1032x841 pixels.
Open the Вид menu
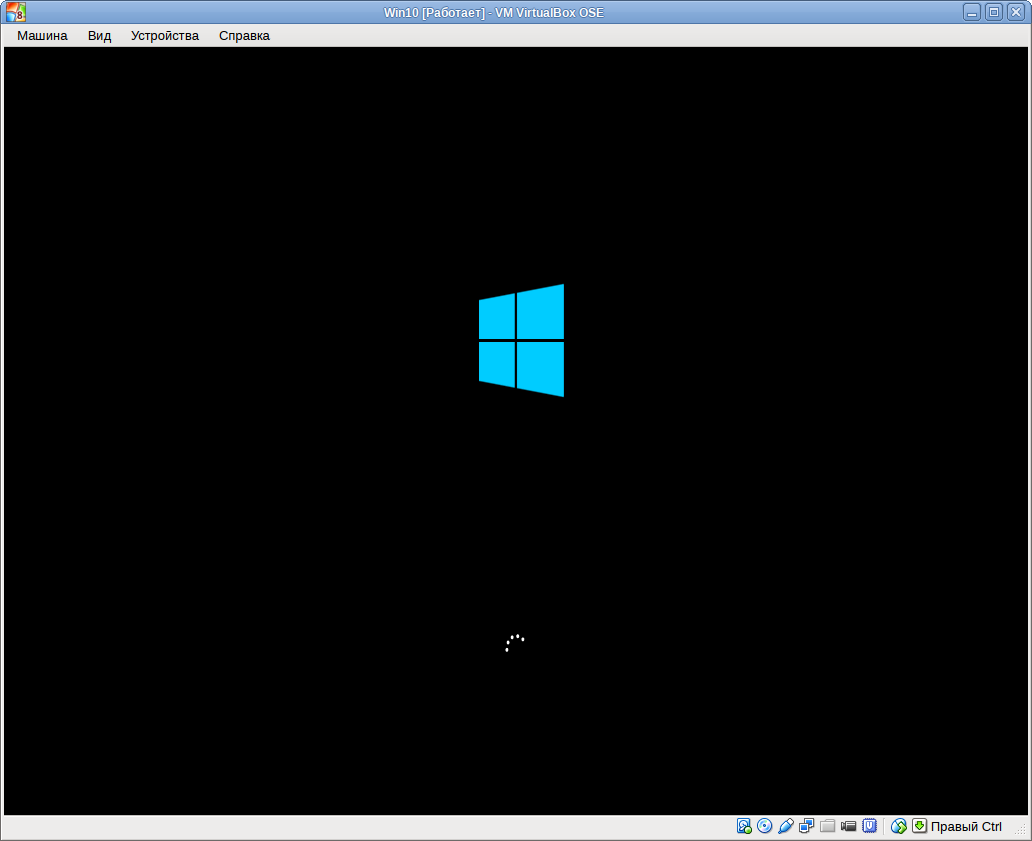(99, 36)
